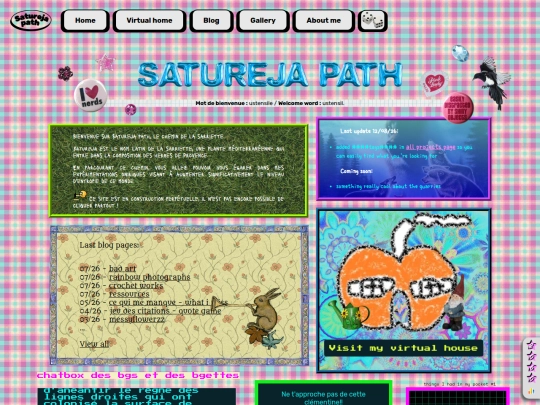
Task: Click the first star in side widget
Action: tap(531, 345)
